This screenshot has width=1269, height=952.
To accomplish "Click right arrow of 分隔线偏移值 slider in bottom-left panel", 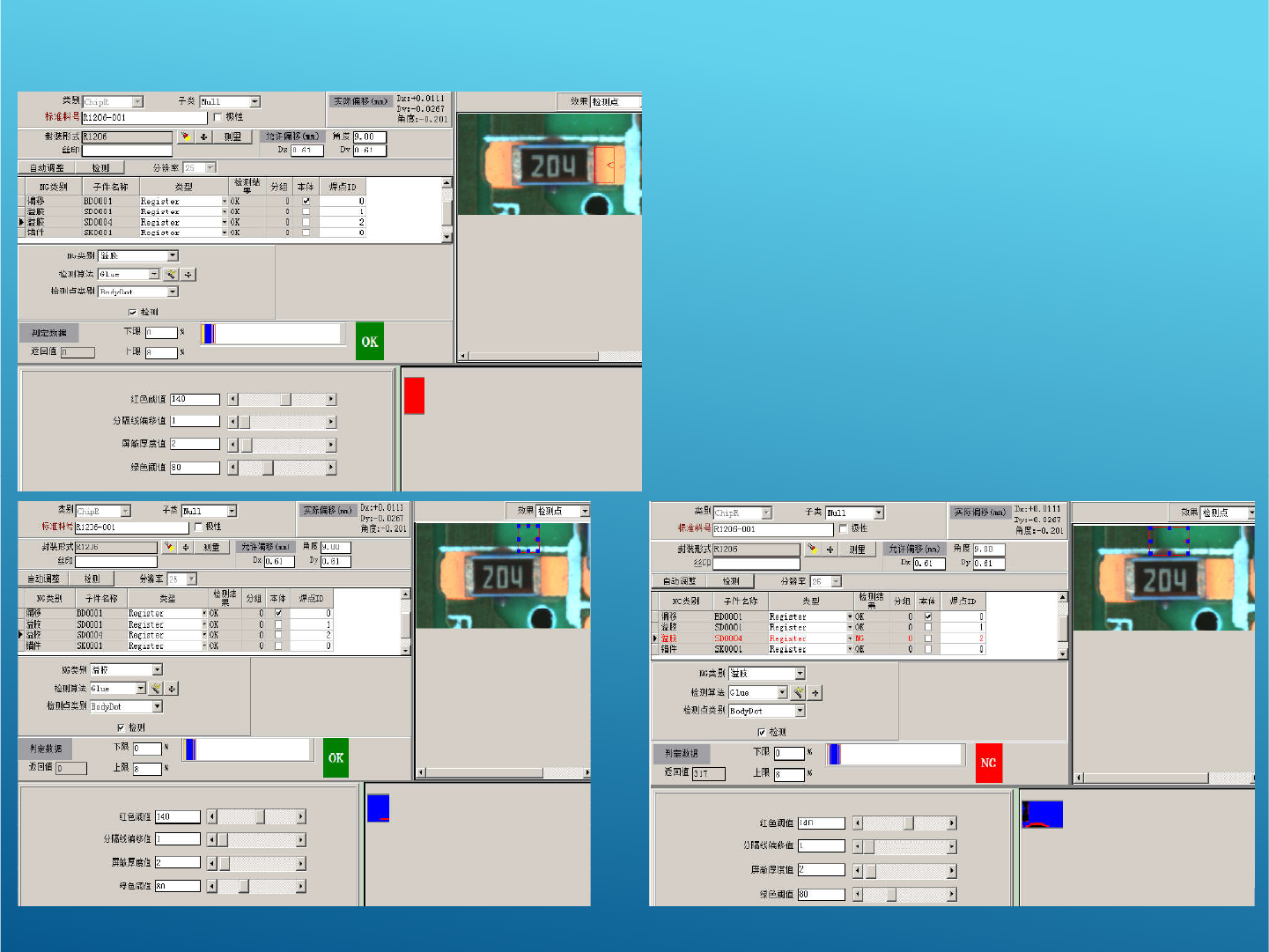I will [x=301, y=839].
